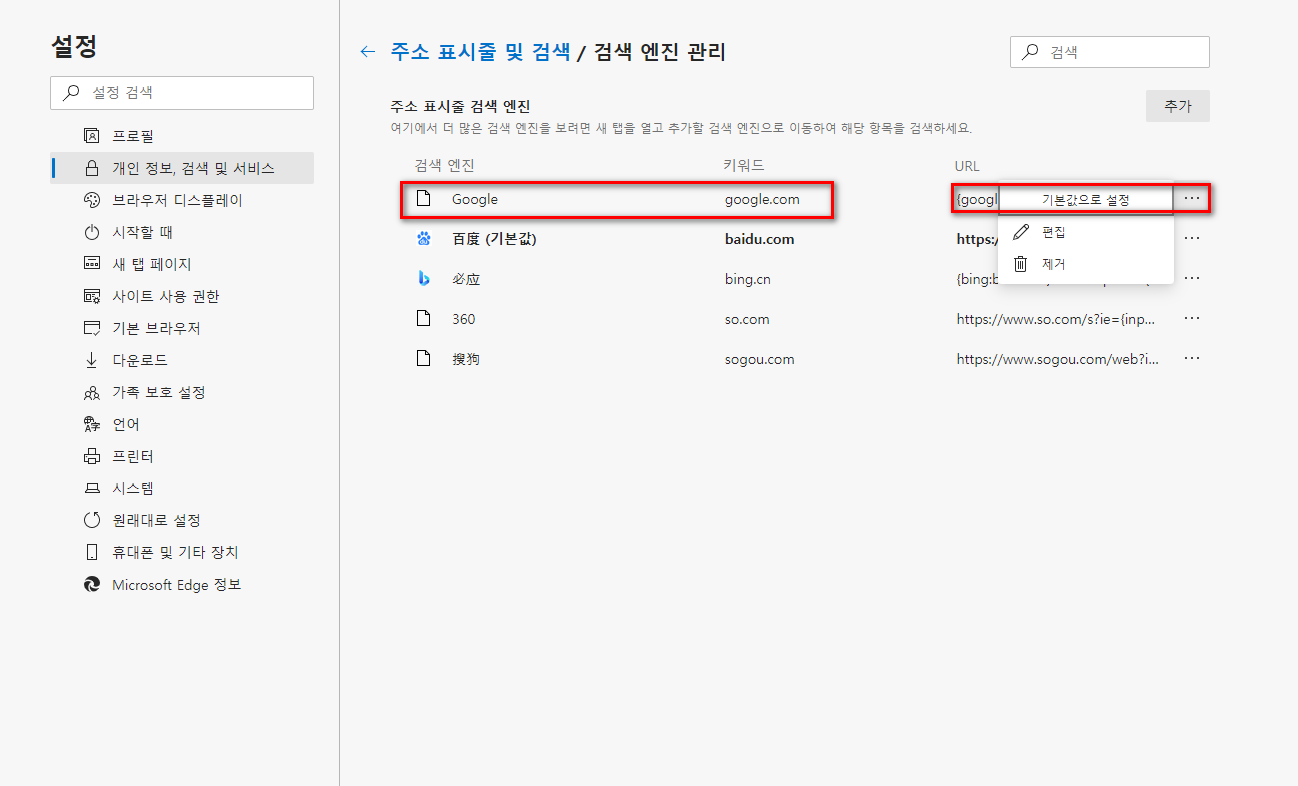The image size is (1298, 786).
Task: Click the https://www.so.com URL cell
Action: click(1058, 319)
